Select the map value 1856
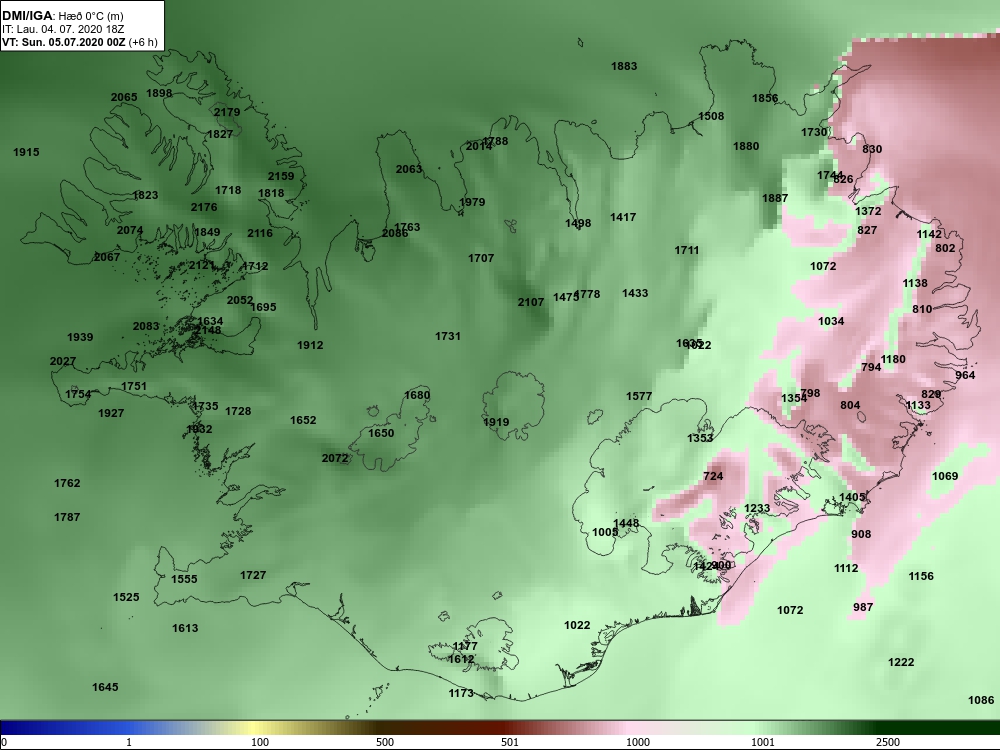The width and height of the screenshot is (1000, 750). click(765, 98)
